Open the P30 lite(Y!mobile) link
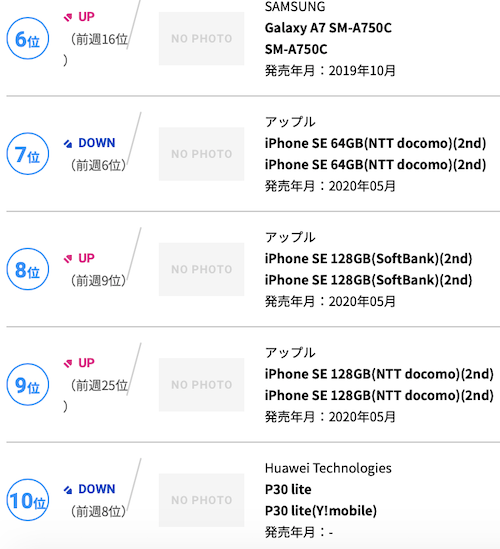The height and width of the screenshot is (549, 500). 321,510
